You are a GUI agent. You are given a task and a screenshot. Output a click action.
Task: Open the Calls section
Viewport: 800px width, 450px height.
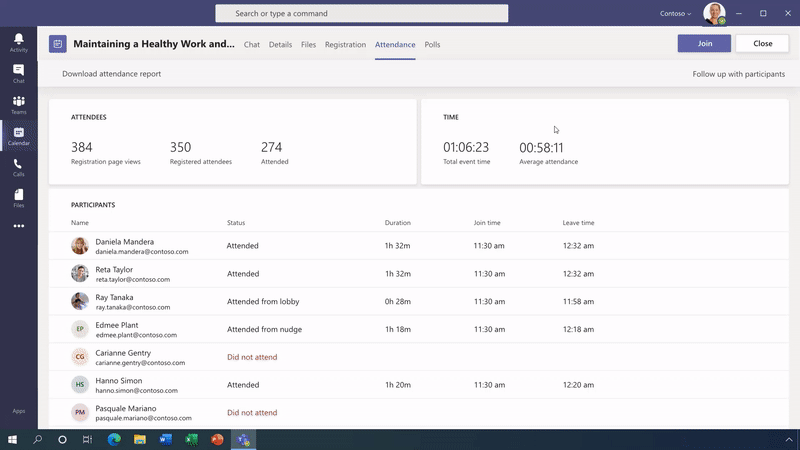18,166
